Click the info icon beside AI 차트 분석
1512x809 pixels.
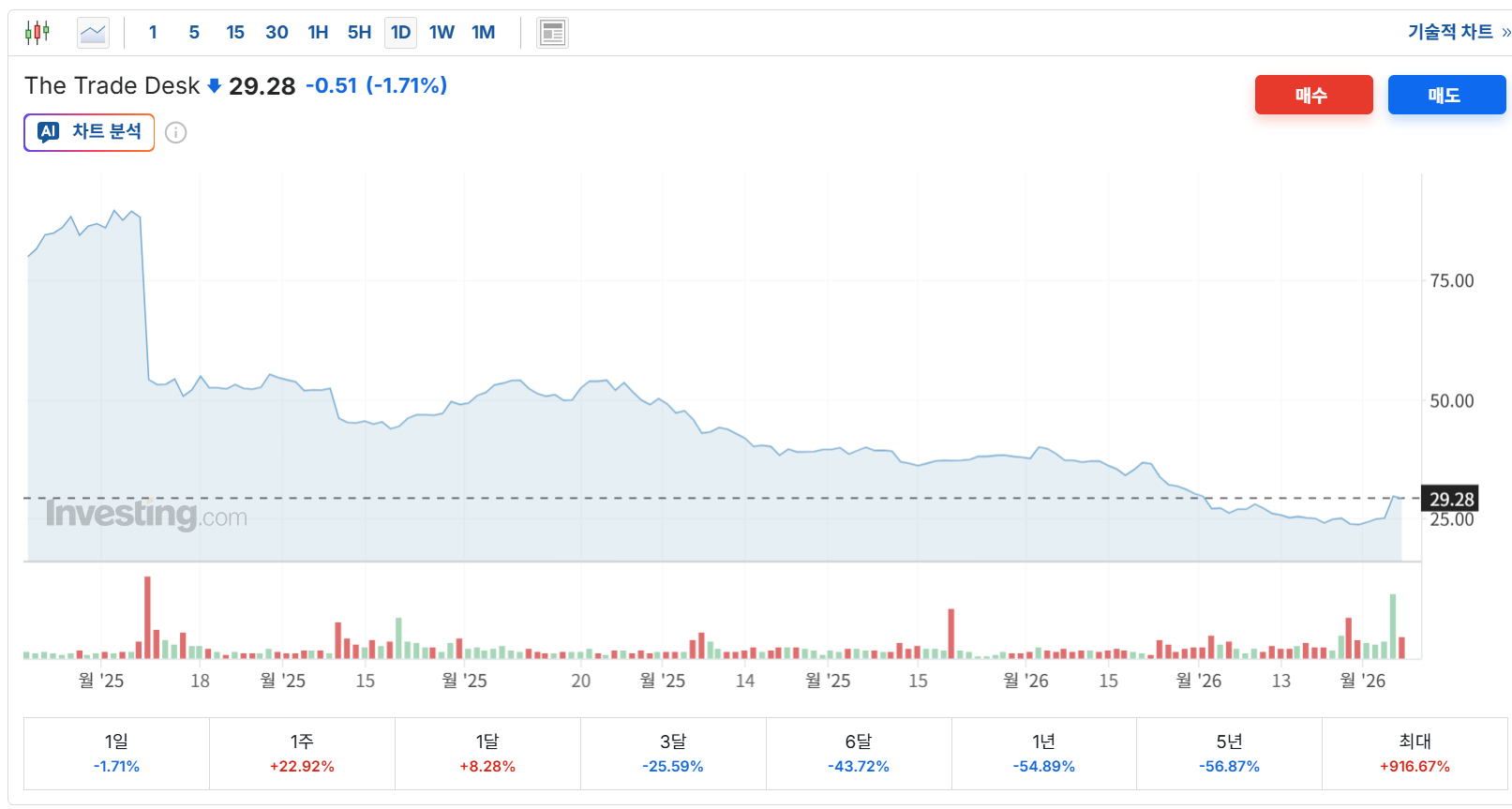coord(175,133)
